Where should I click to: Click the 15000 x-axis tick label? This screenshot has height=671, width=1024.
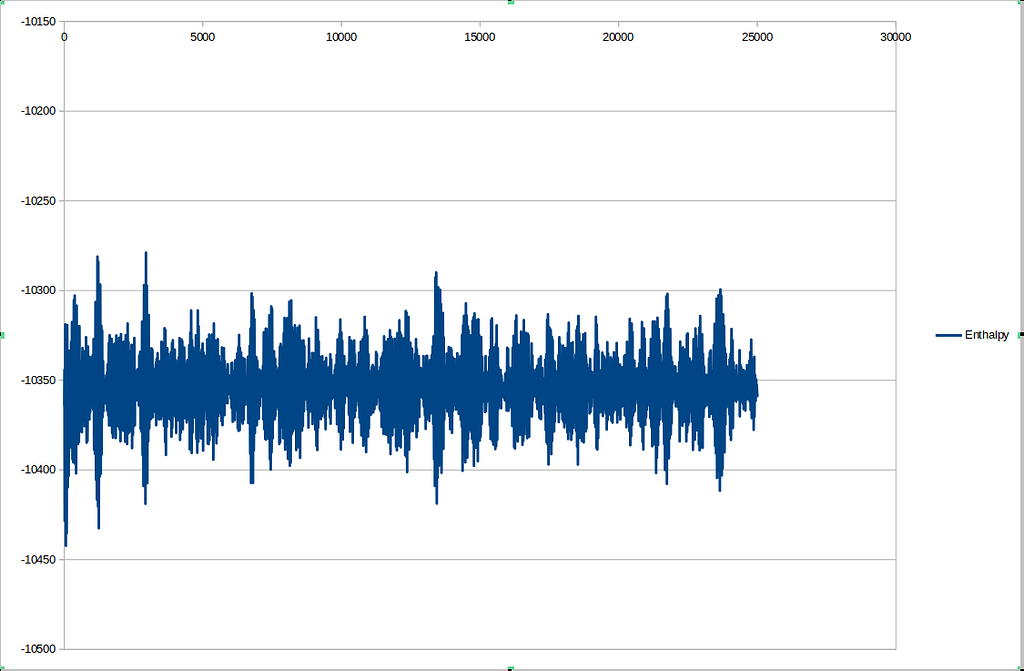[x=480, y=37]
